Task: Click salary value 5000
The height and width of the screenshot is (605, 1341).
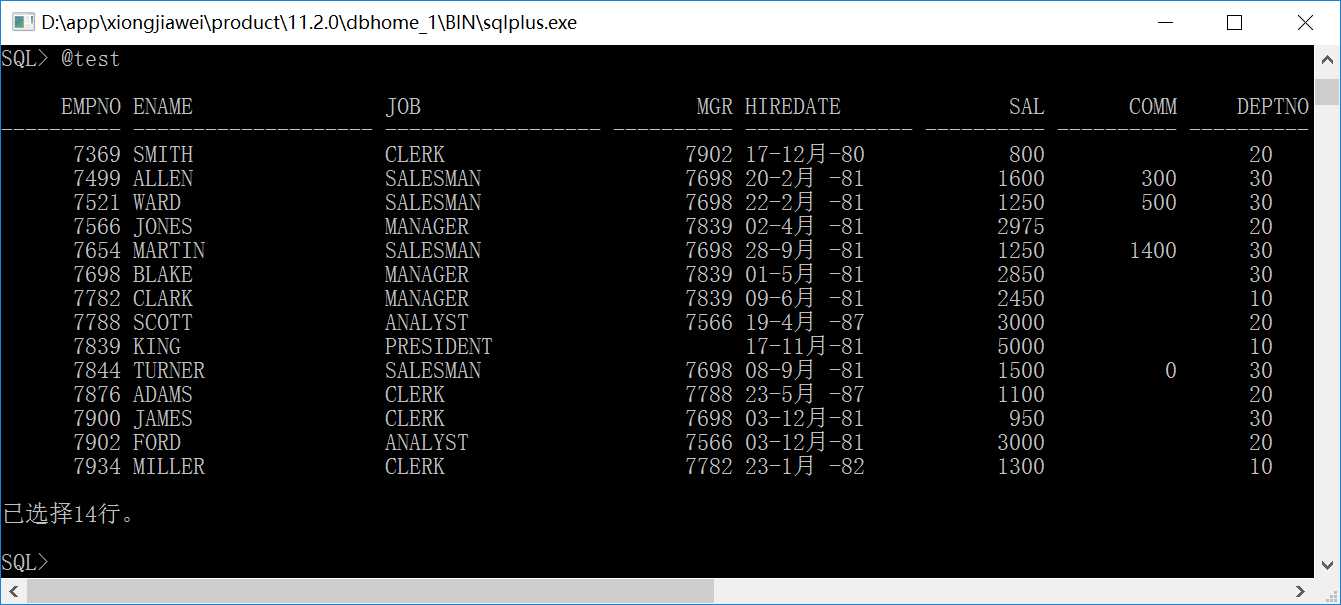Action: click(1021, 347)
